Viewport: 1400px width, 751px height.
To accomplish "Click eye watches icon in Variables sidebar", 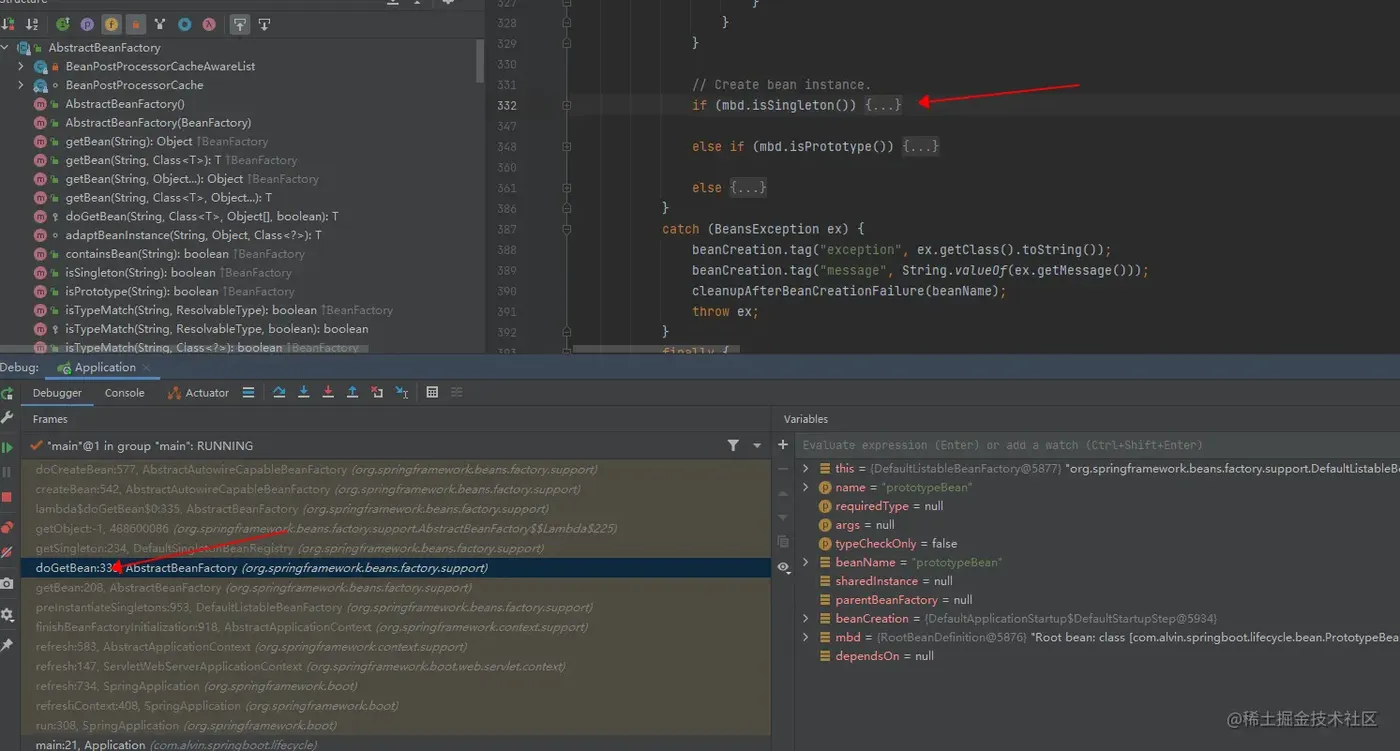I will point(783,567).
